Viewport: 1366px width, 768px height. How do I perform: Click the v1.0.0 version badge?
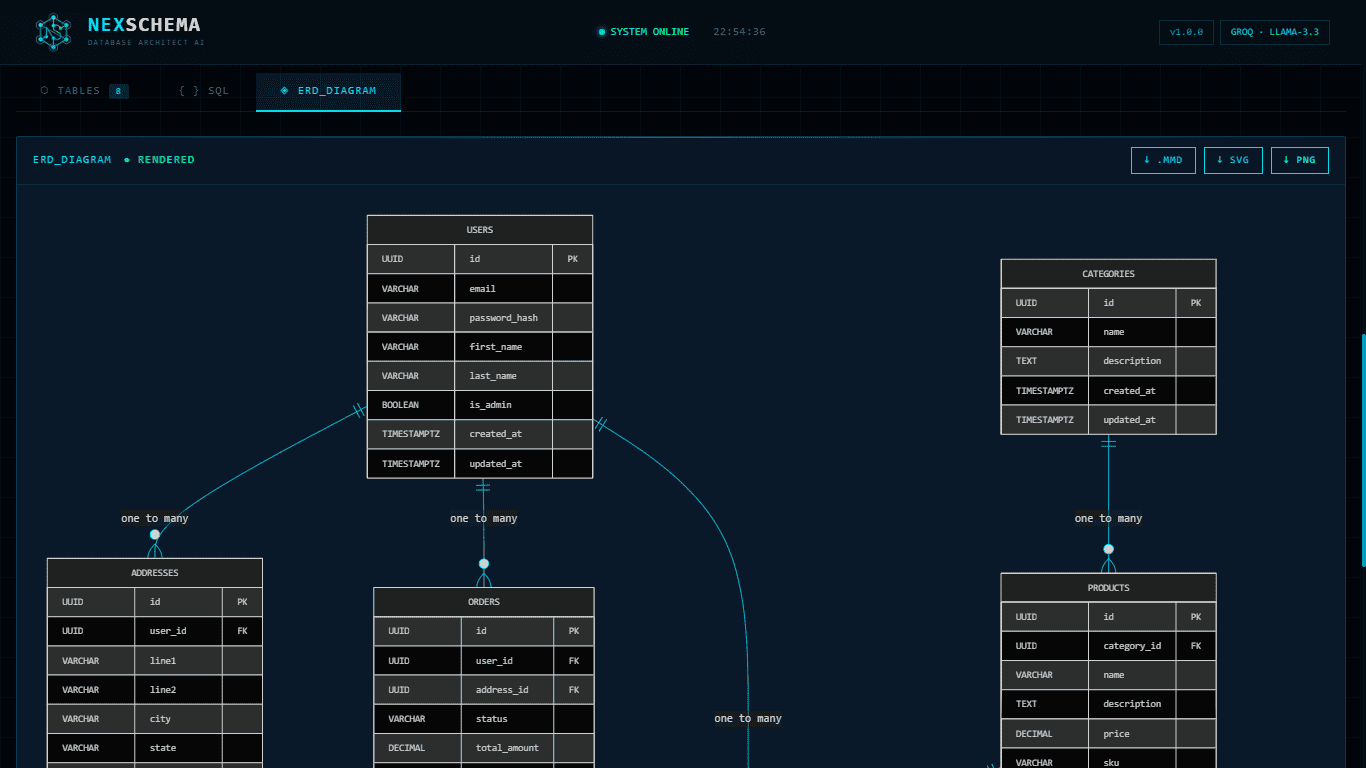(x=1187, y=32)
